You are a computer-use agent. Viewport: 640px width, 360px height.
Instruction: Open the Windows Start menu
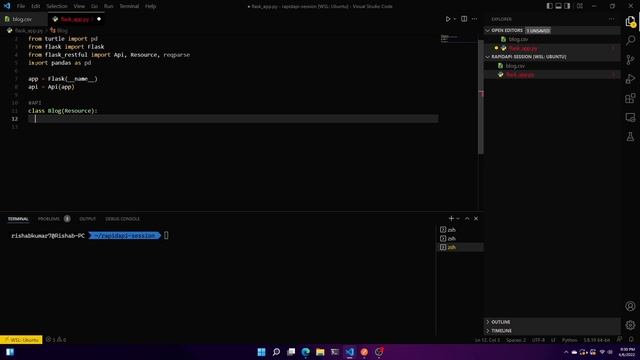[262, 352]
